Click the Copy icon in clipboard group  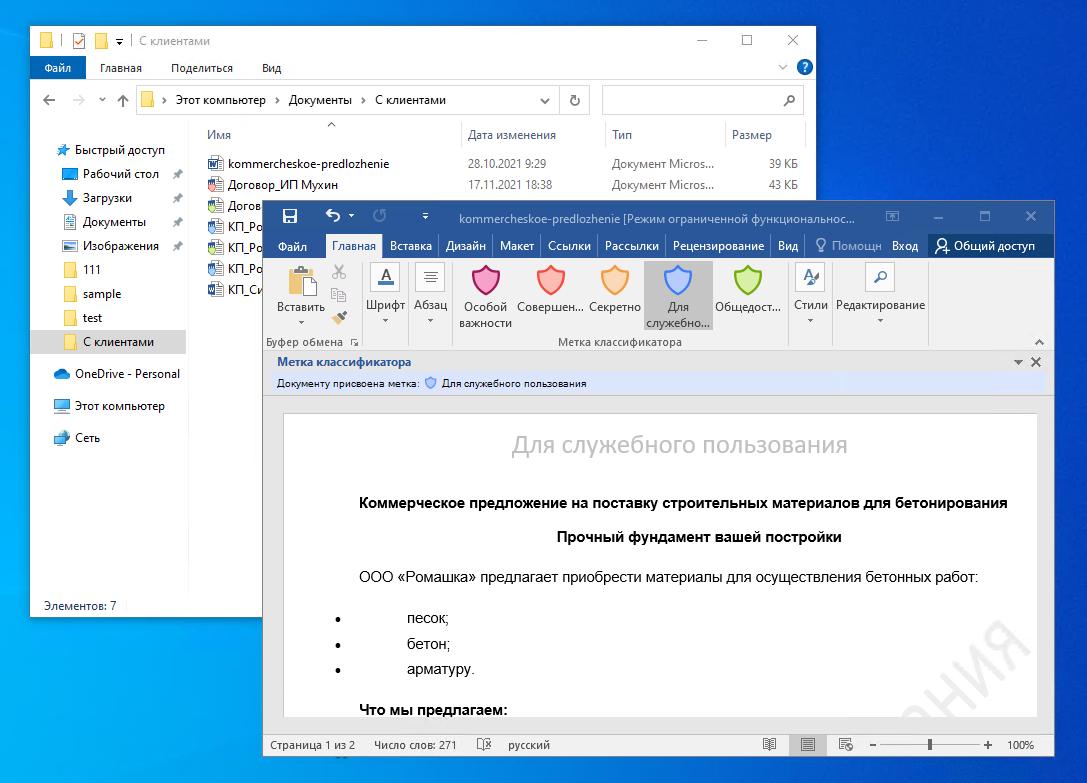click(x=339, y=295)
